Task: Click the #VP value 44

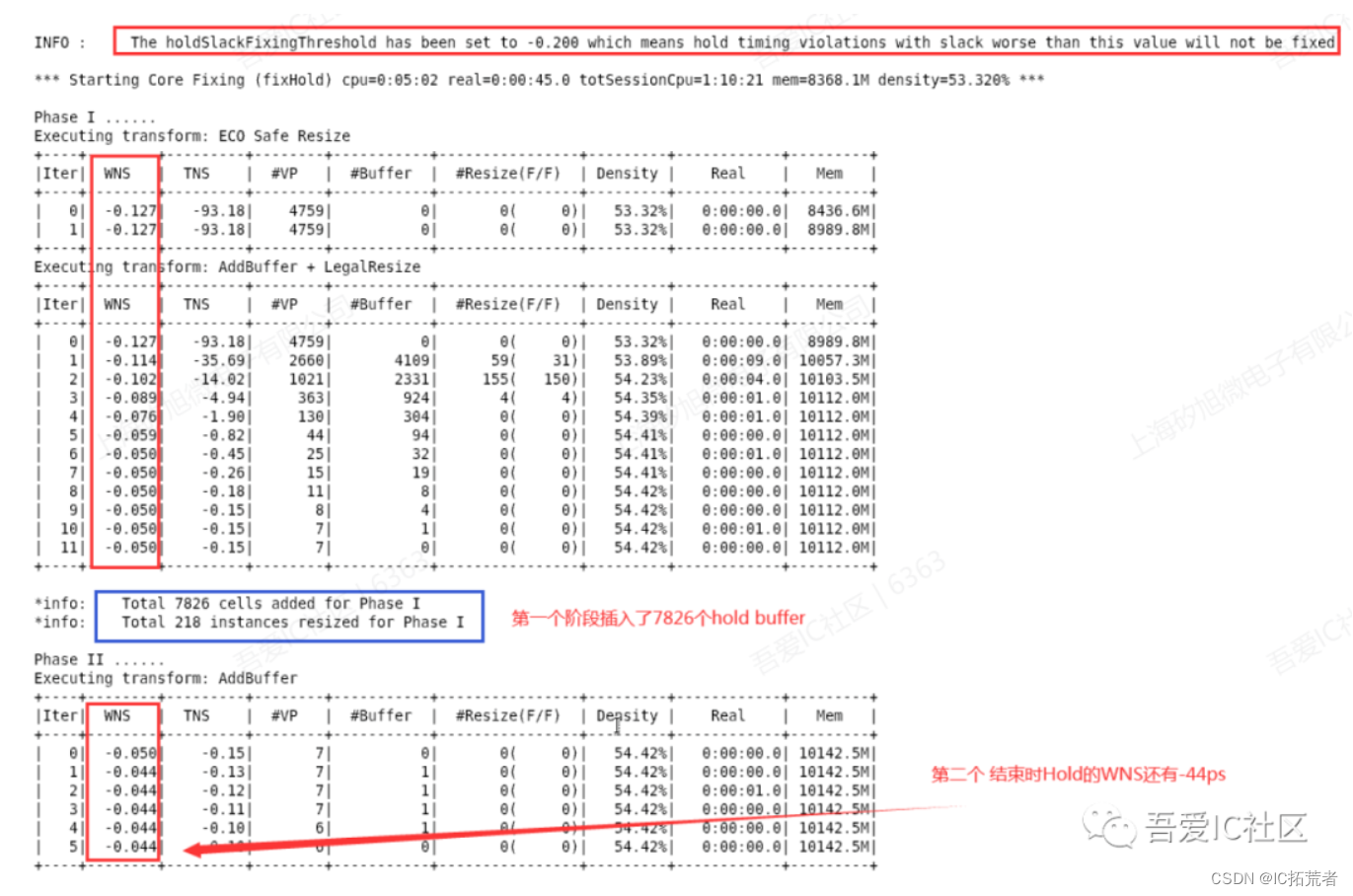Action: tap(316, 436)
